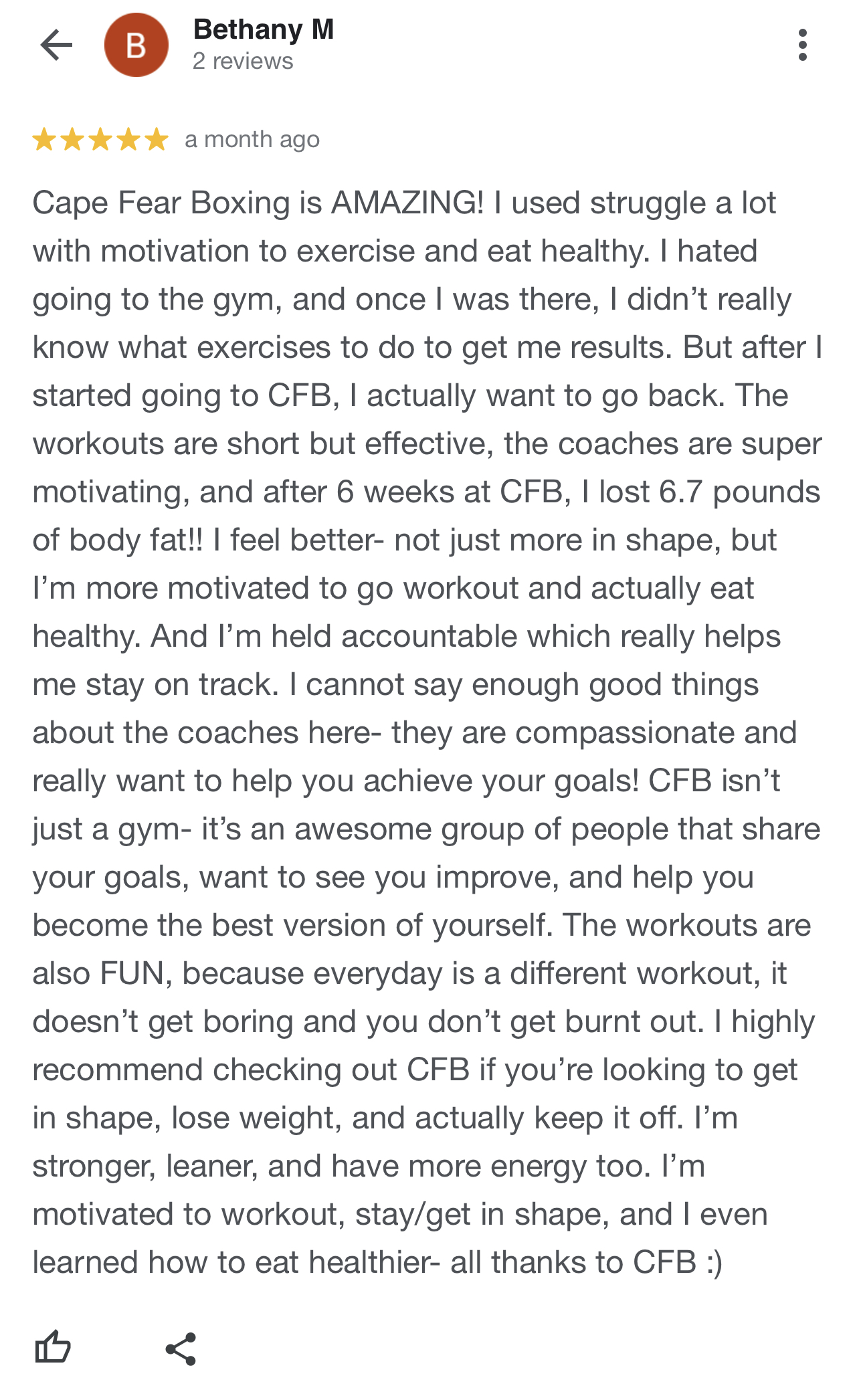Like the review with thumbs-up icon

coord(52,1346)
